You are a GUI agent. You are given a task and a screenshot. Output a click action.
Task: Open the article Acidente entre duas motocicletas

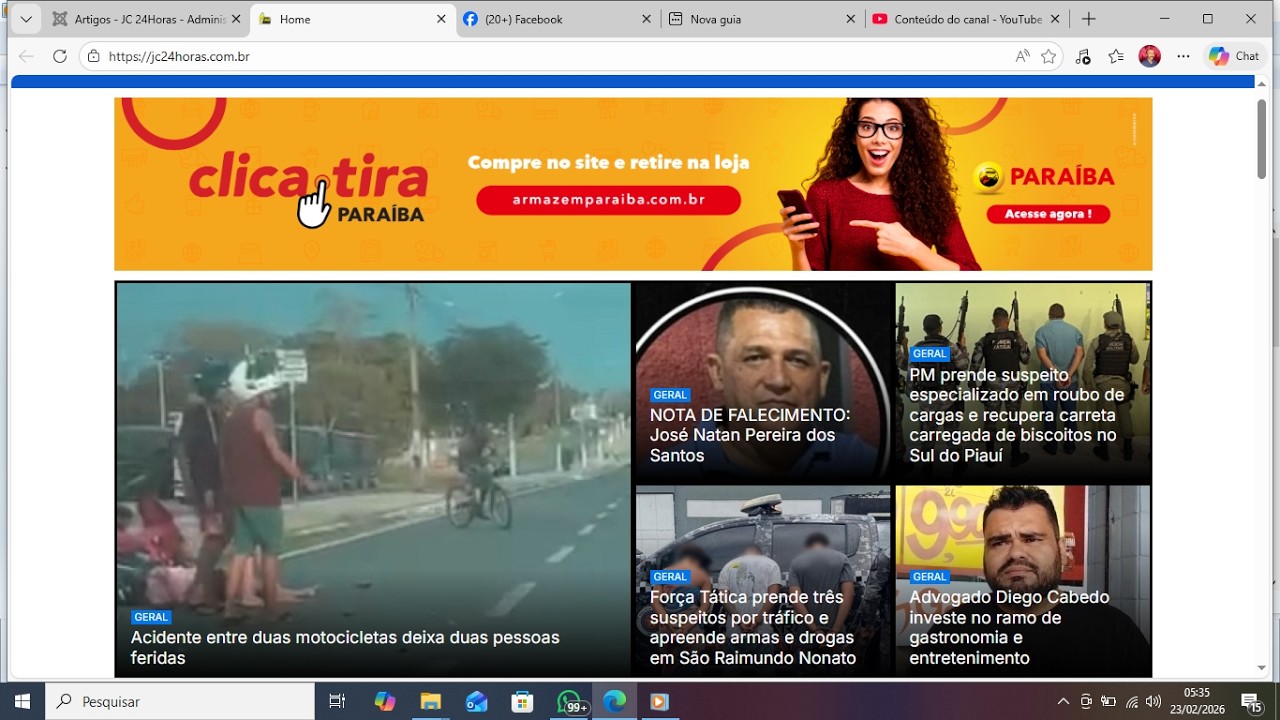345,648
